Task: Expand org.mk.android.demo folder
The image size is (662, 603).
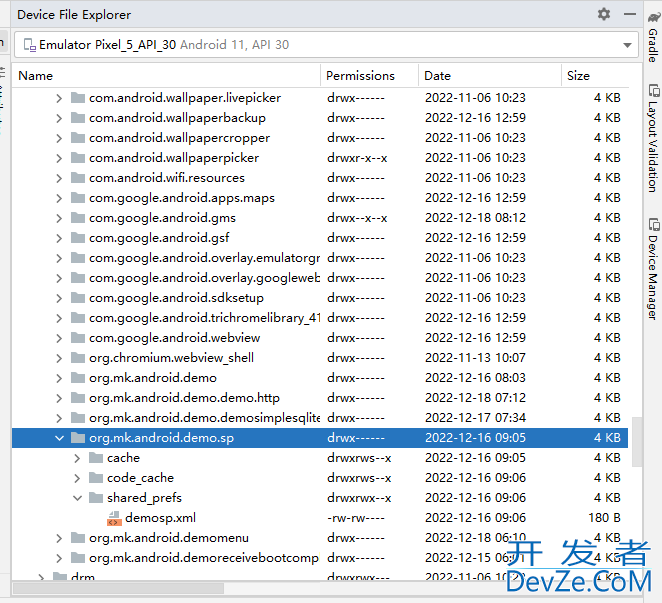Action: click(x=59, y=378)
